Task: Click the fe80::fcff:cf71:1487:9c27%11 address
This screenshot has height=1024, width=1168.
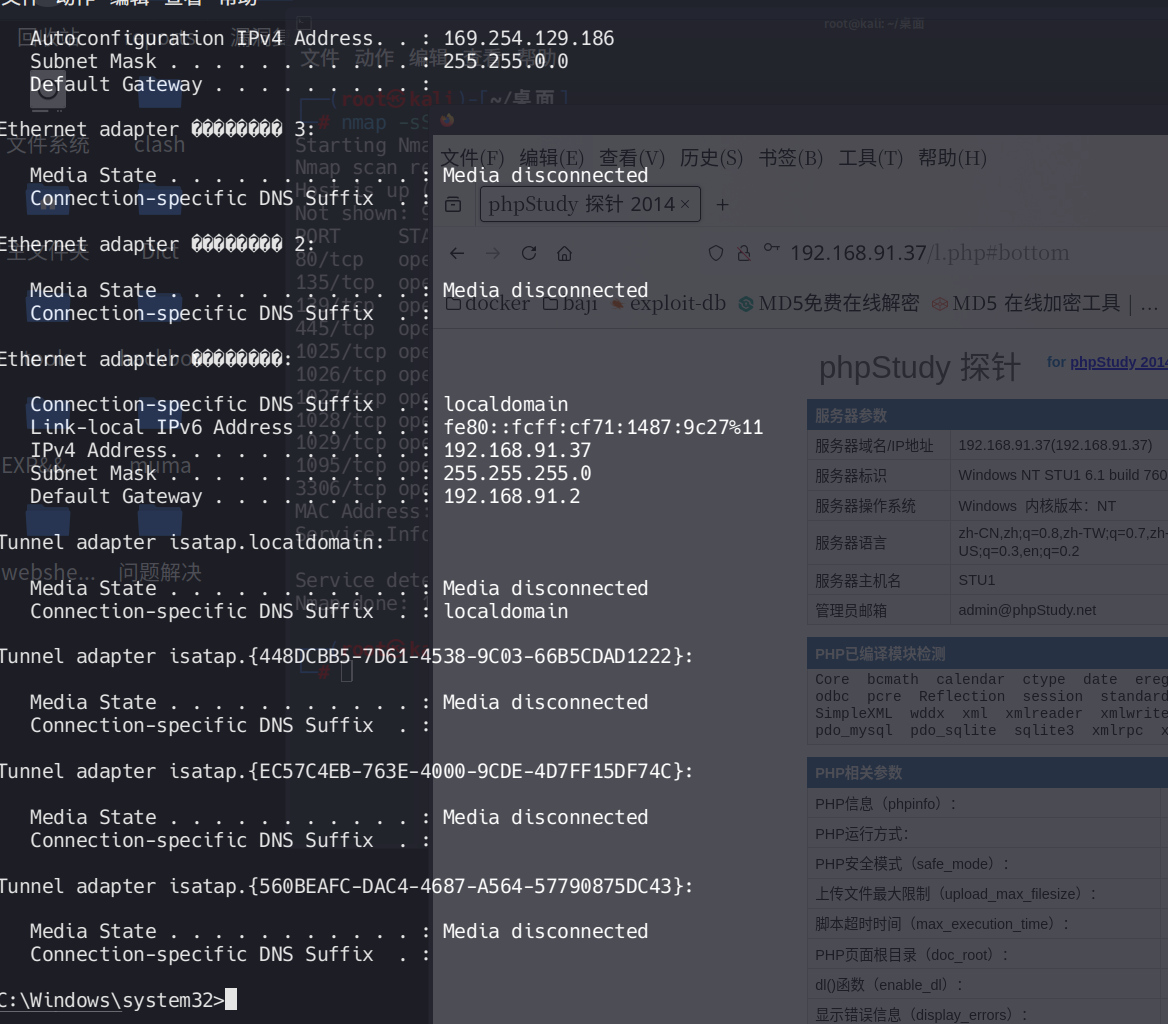Action: coord(603,427)
